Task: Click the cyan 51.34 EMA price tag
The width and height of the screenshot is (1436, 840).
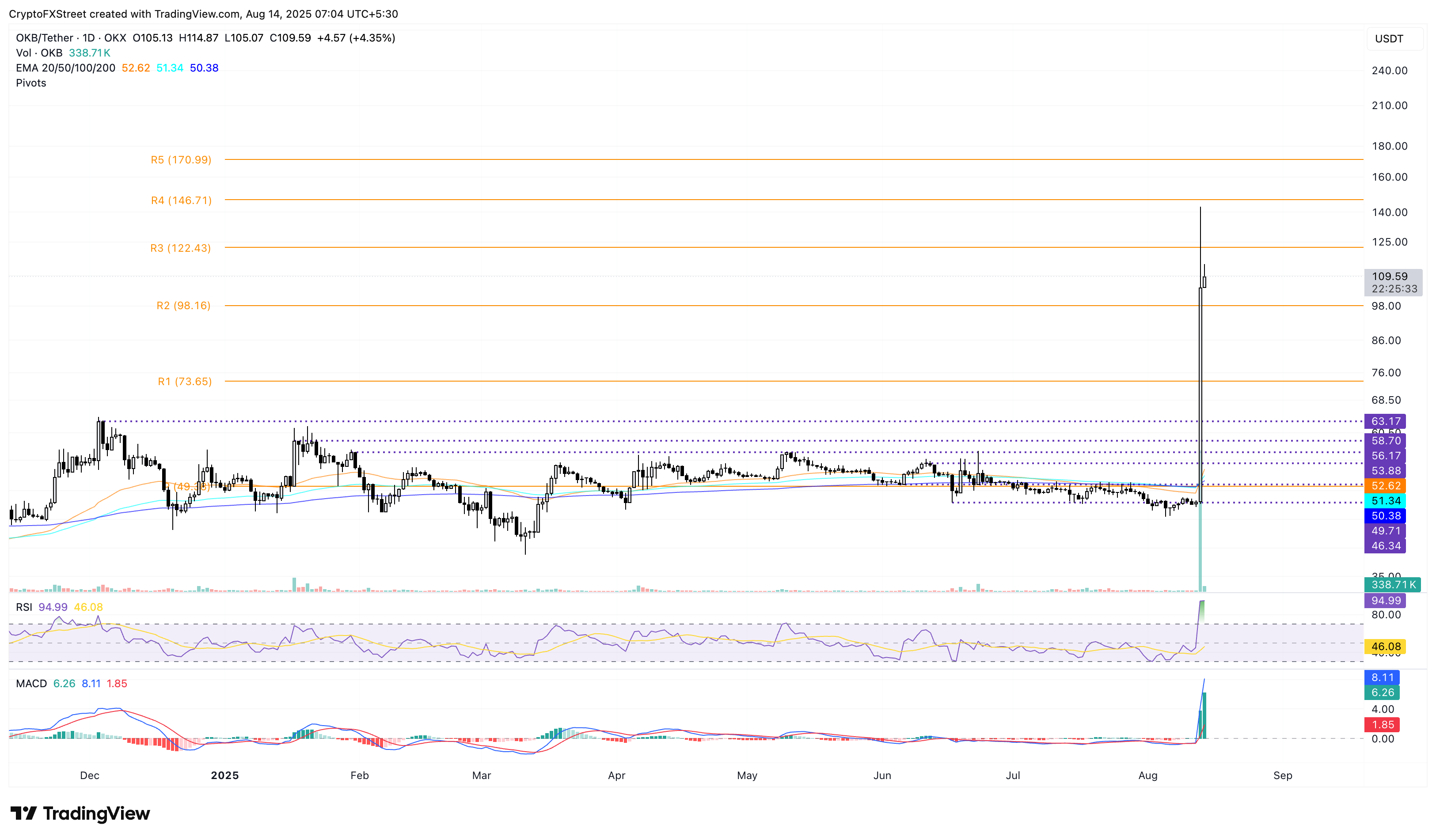Action: [x=1385, y=500]
